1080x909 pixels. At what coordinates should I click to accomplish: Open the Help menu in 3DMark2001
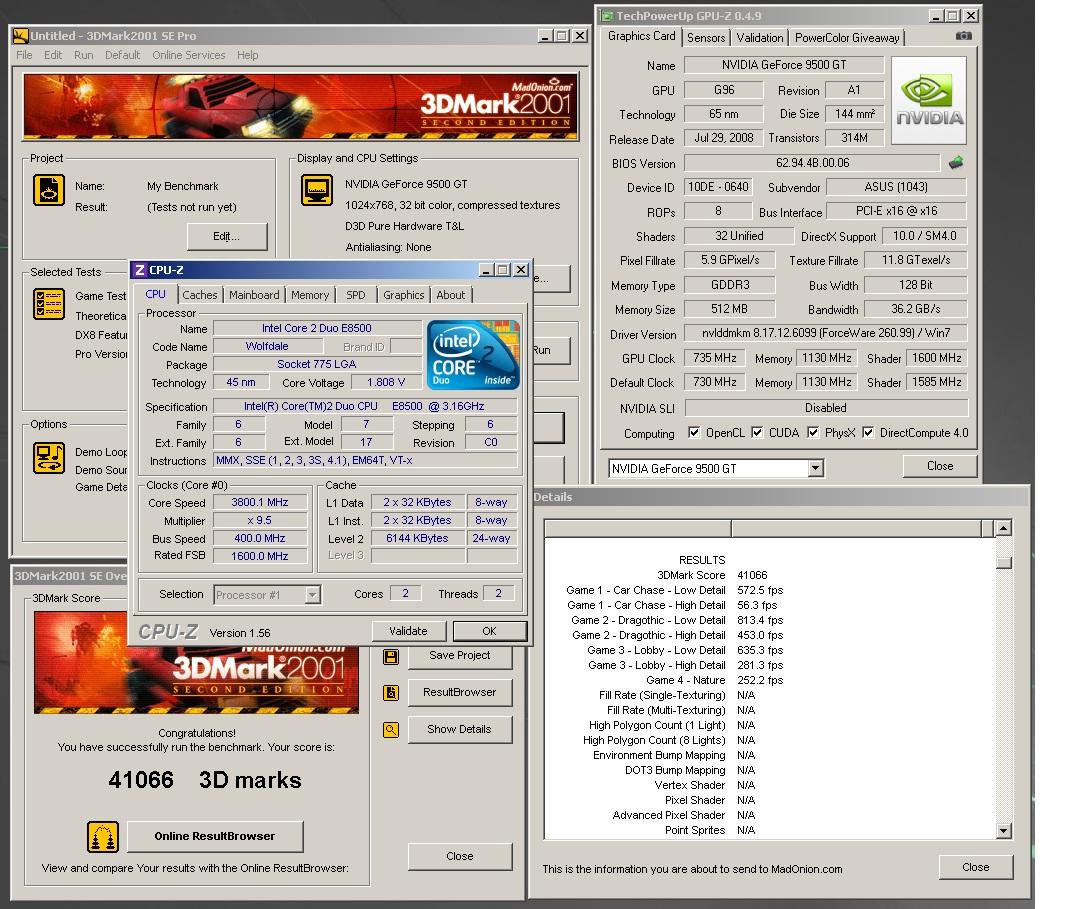point(247,55)
